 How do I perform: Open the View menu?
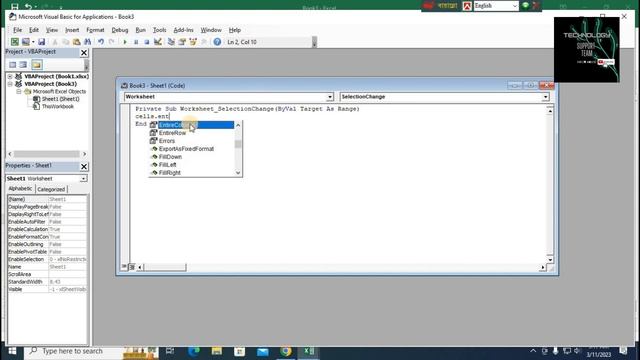point(51,30)
